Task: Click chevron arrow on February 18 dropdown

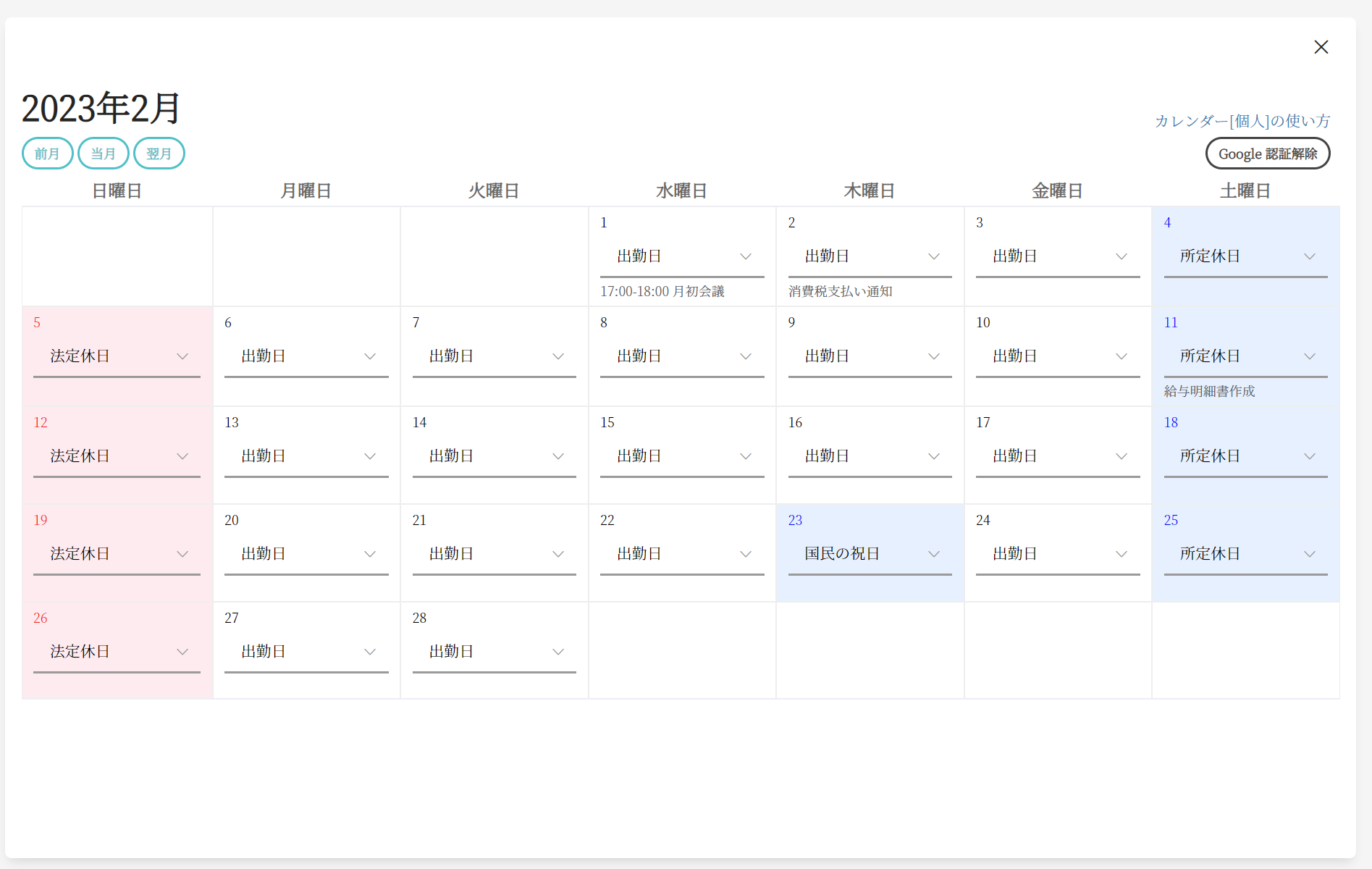Action: tap(1310, 456)
